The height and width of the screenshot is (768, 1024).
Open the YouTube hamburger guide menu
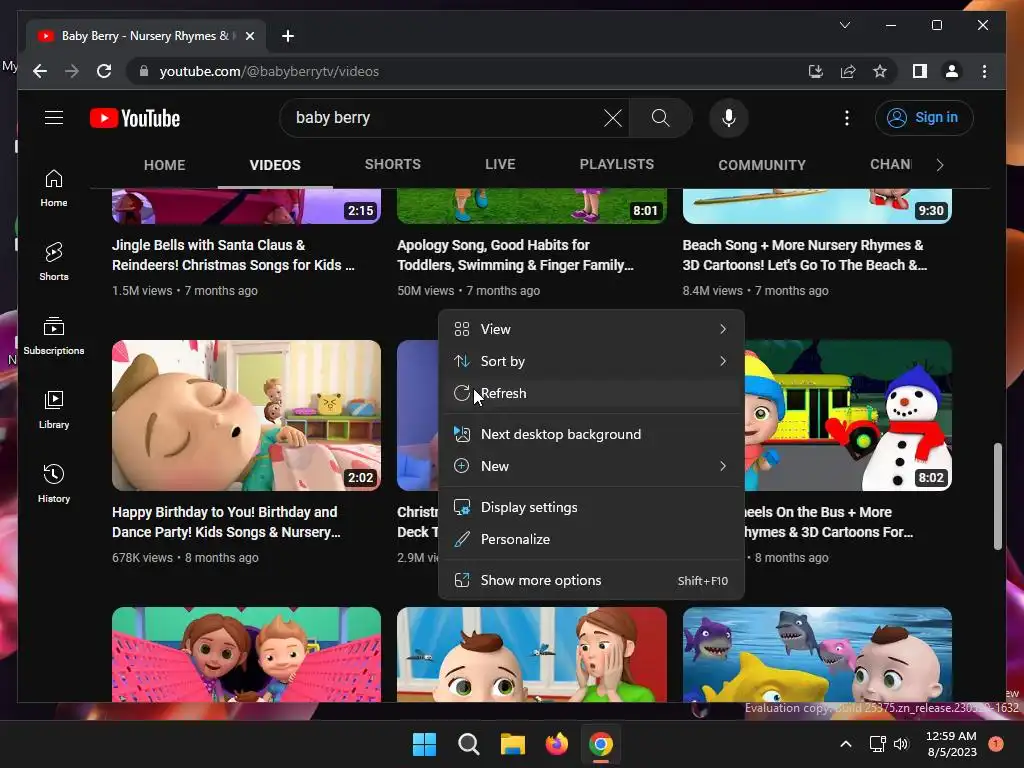54,118
